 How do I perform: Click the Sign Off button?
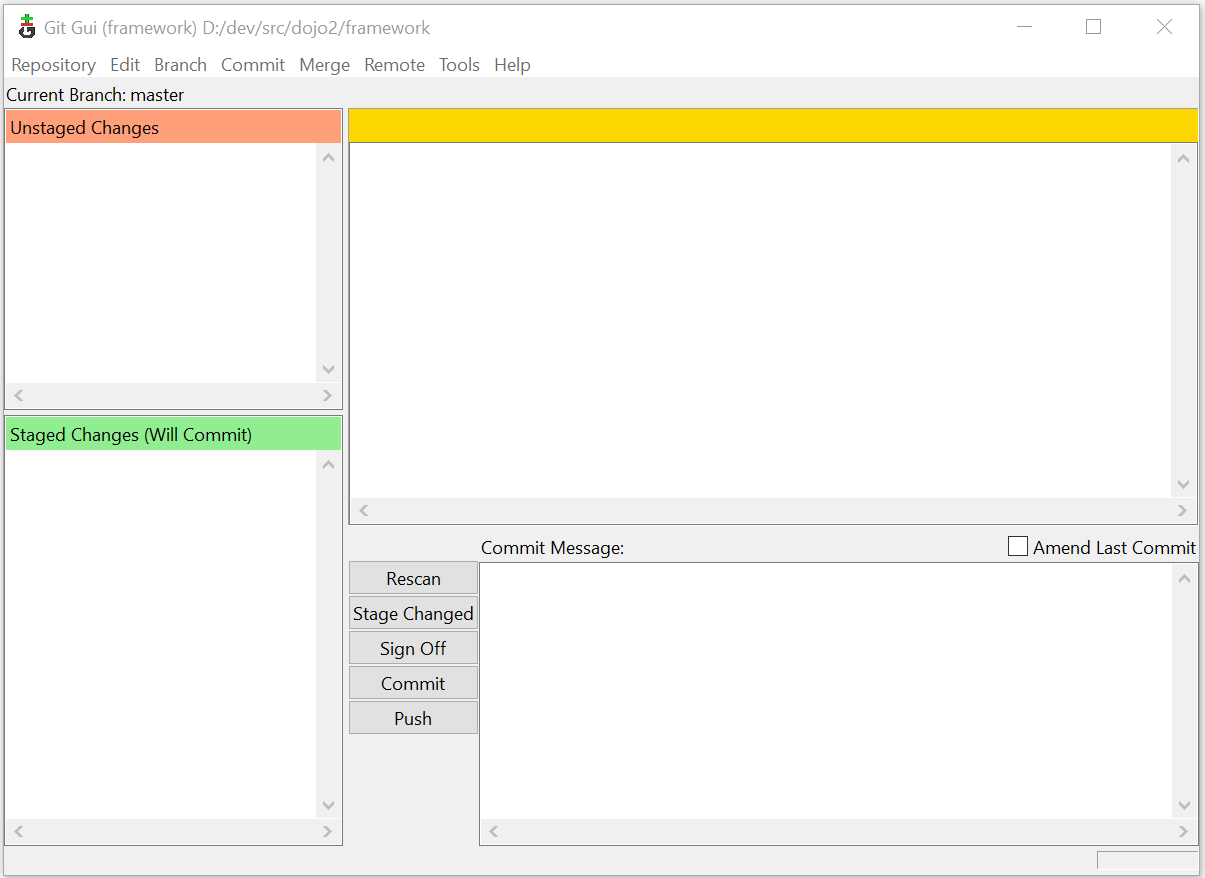click(413, 648)
